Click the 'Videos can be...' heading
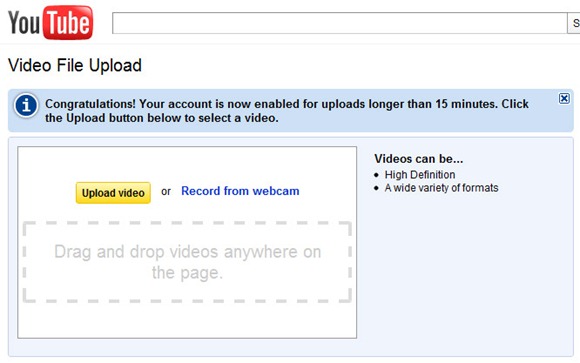This screenshot has width=580, height=363. tap(419, 159)
